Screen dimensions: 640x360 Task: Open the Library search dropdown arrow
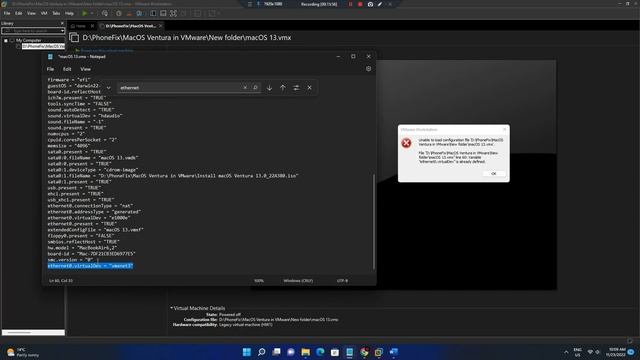point(62,31)
